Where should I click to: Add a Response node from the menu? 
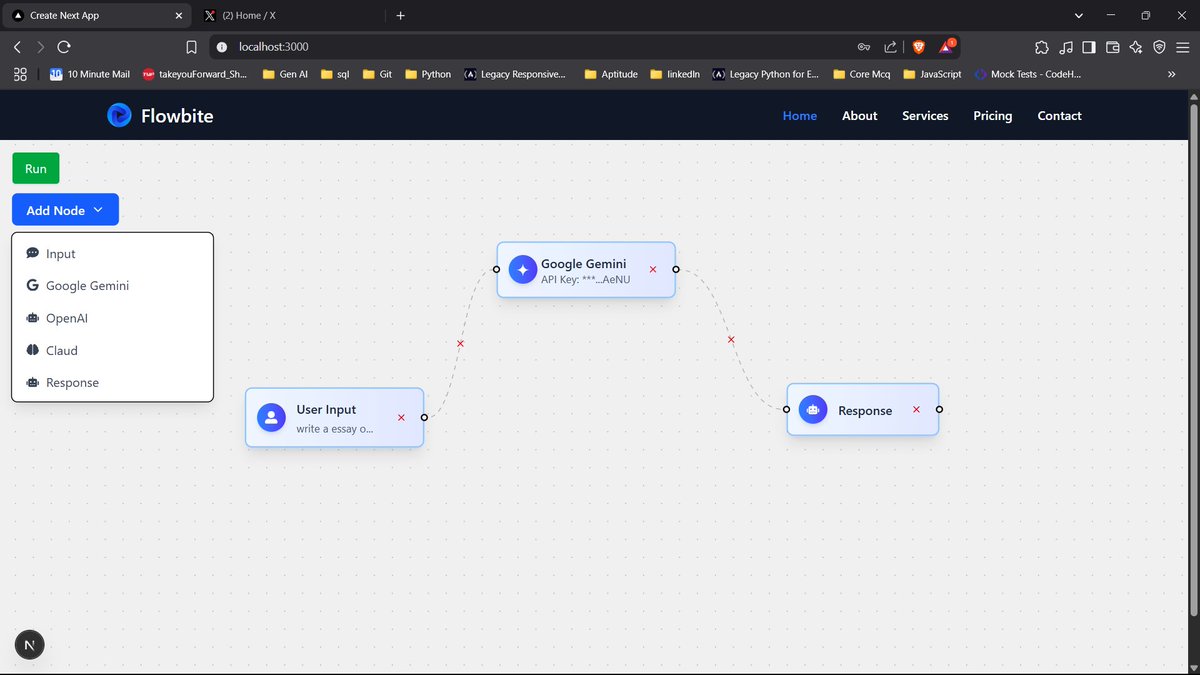tap(112, 382)
